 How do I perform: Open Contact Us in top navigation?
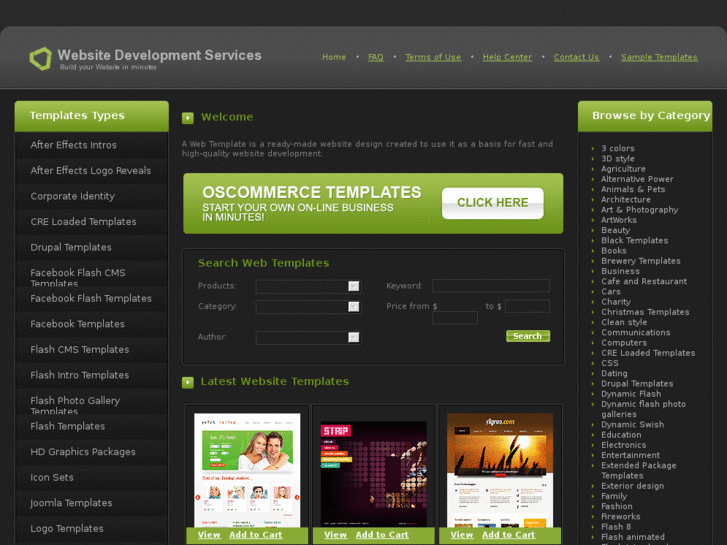(x=576, y=57)
